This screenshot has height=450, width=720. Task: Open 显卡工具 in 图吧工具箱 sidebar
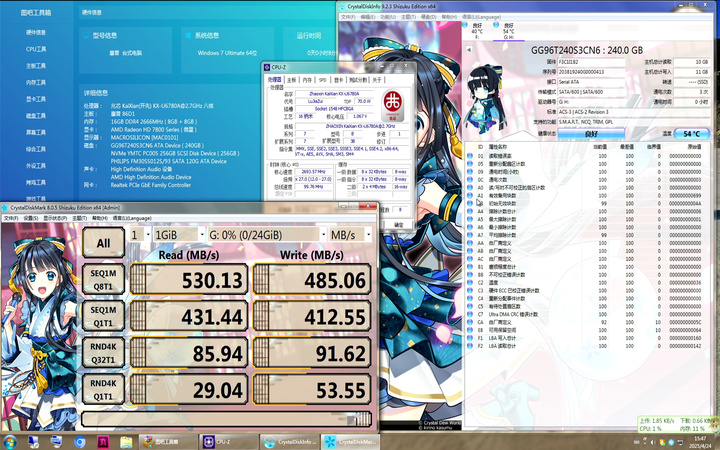pyautogui.click(x=36, y=99)
